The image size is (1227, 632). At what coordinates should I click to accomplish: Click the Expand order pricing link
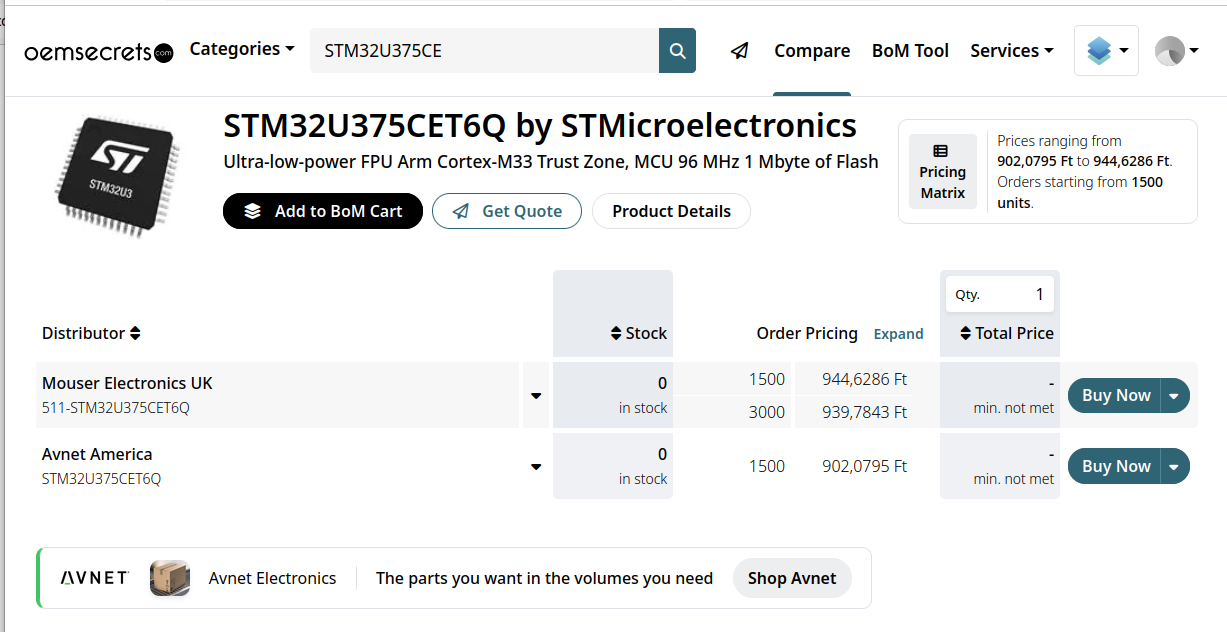coord(898,334)
